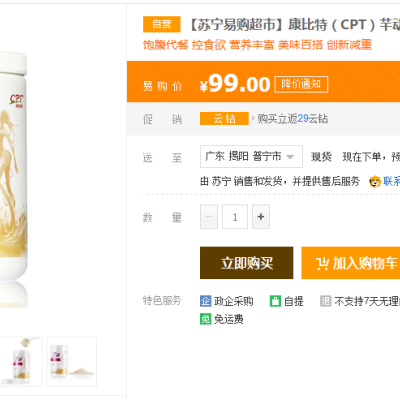Click the 立即购买 button
The height and width of the screenshot is (400, 400).
click(247, 263)
